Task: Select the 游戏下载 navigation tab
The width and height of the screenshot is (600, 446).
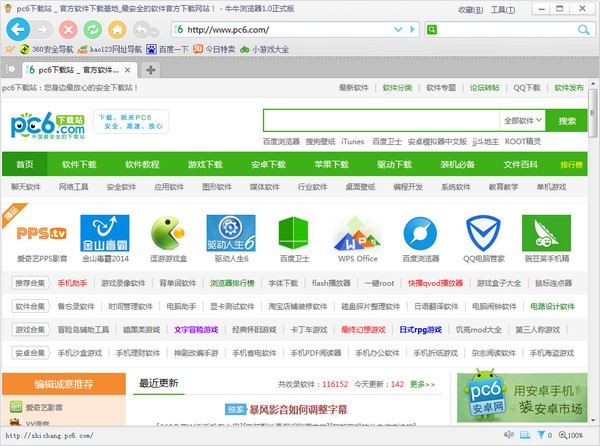Action: (205, 164)
